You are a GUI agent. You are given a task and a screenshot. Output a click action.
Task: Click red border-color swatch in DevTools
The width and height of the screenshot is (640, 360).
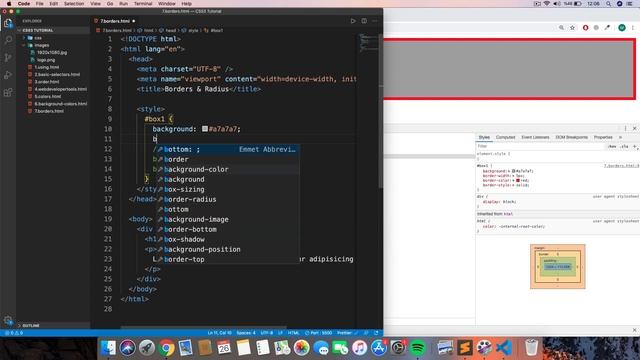click(518, 180)
